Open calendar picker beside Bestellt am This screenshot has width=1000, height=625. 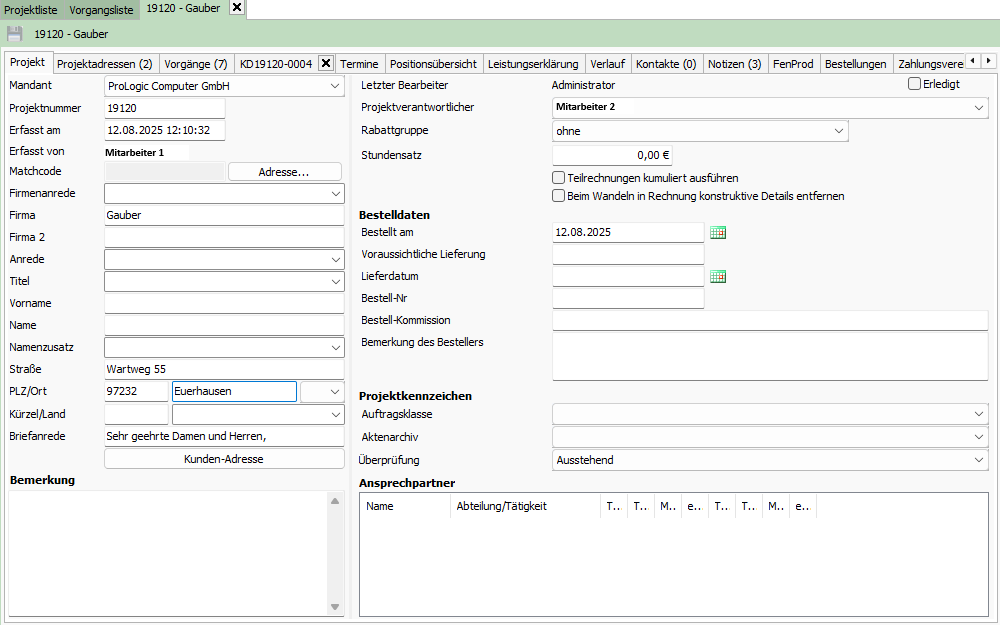point(717,232)
